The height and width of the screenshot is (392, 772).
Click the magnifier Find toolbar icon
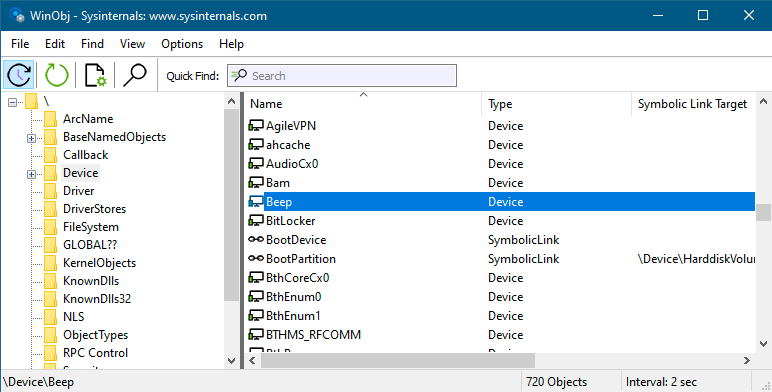[x=134, y=75]
